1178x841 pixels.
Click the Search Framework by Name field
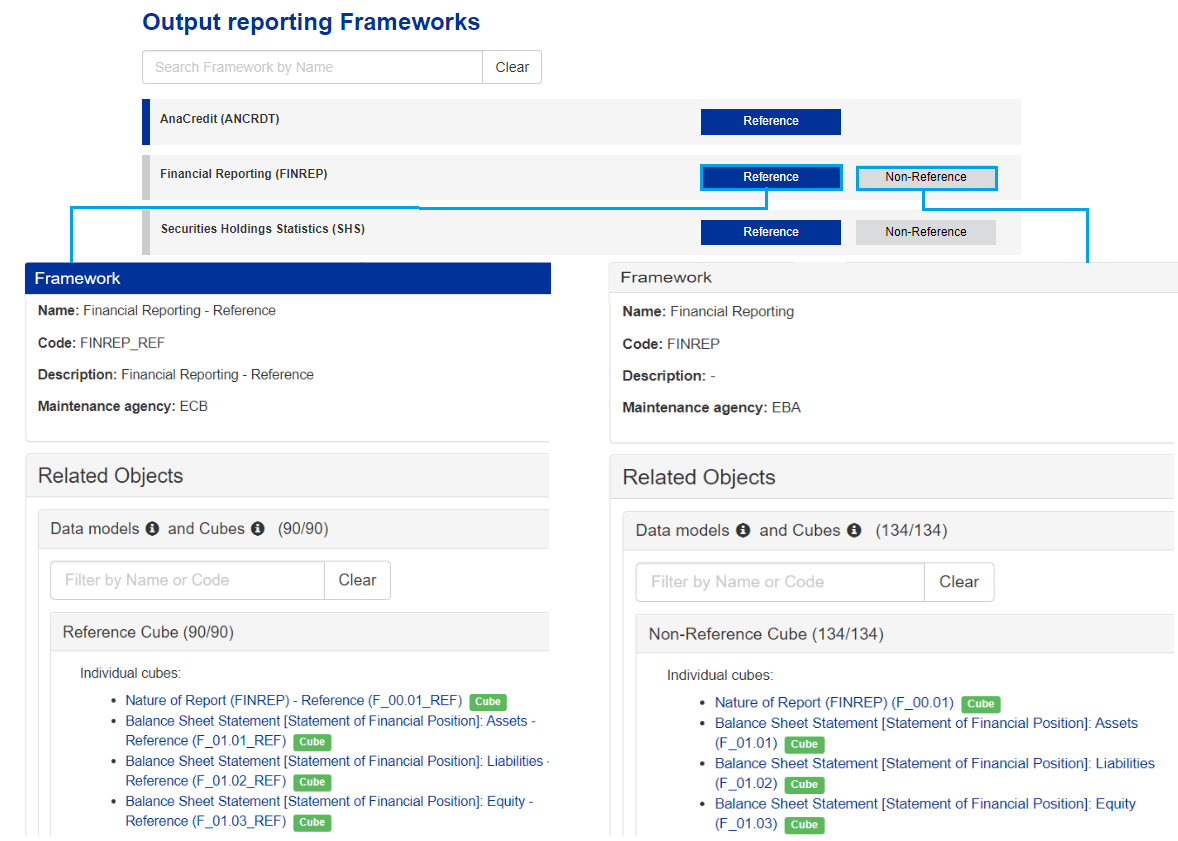click(x=313, y=67)
